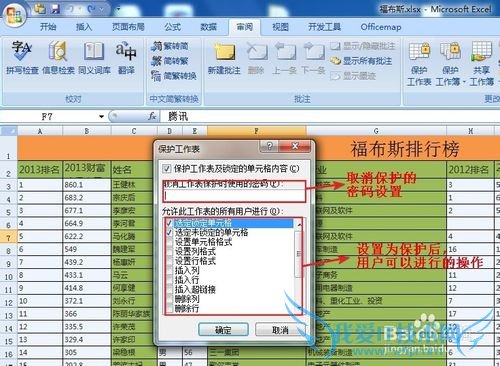The width and height of the screenshot is (500, 366).
Task: Open the Thesaurus (同义词库)
Action: point(94,58)
